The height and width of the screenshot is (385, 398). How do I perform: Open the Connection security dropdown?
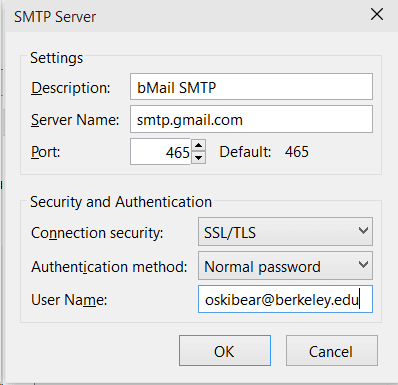coord(285,232)
